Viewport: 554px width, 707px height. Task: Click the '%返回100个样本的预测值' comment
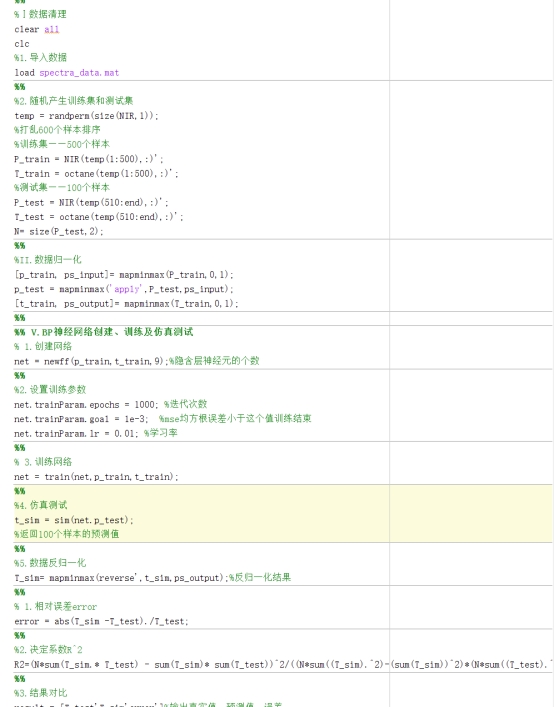click(x=66, y=534)
